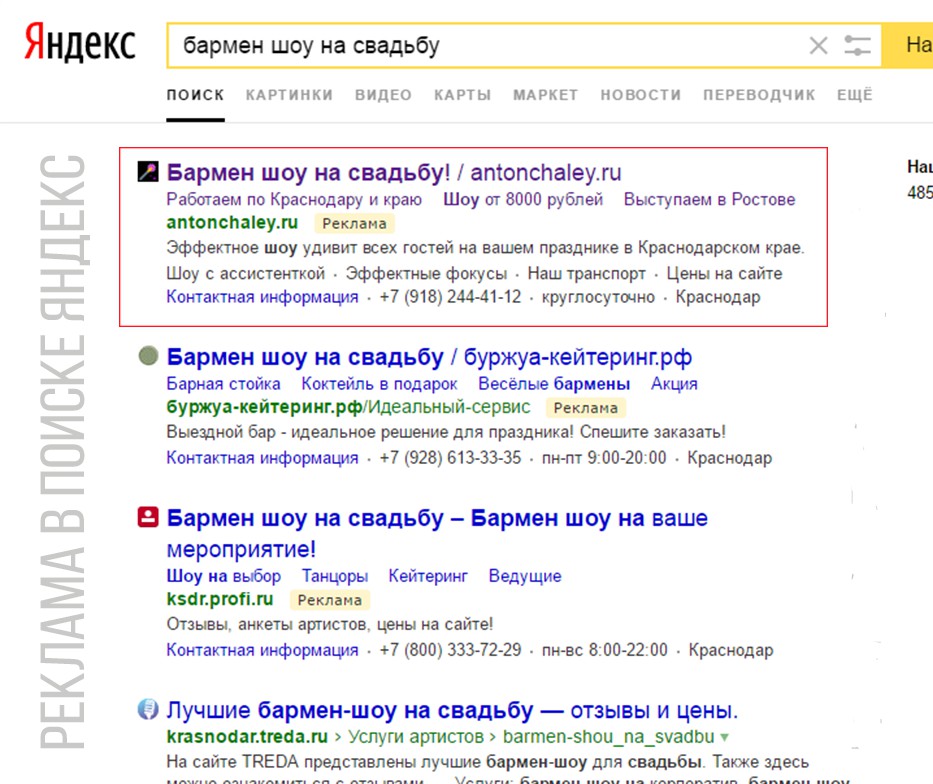The width and height of the screenshot is (933, 784).
Task: Open Лучшие бармен-шоу на свадьбу result title
Action: (x=452, y=710)
